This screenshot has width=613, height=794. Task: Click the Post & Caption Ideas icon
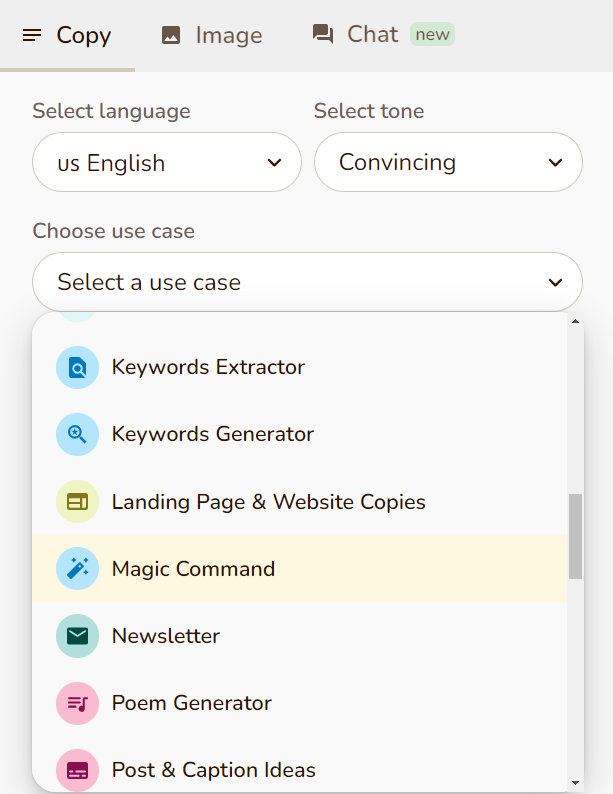coord(77,770)
